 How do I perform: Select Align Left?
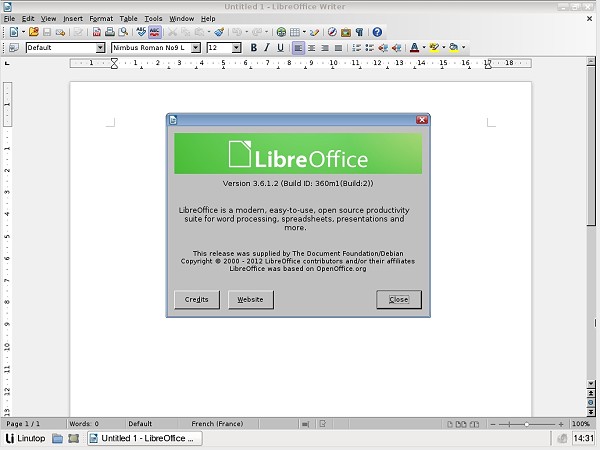coord(298,48)
